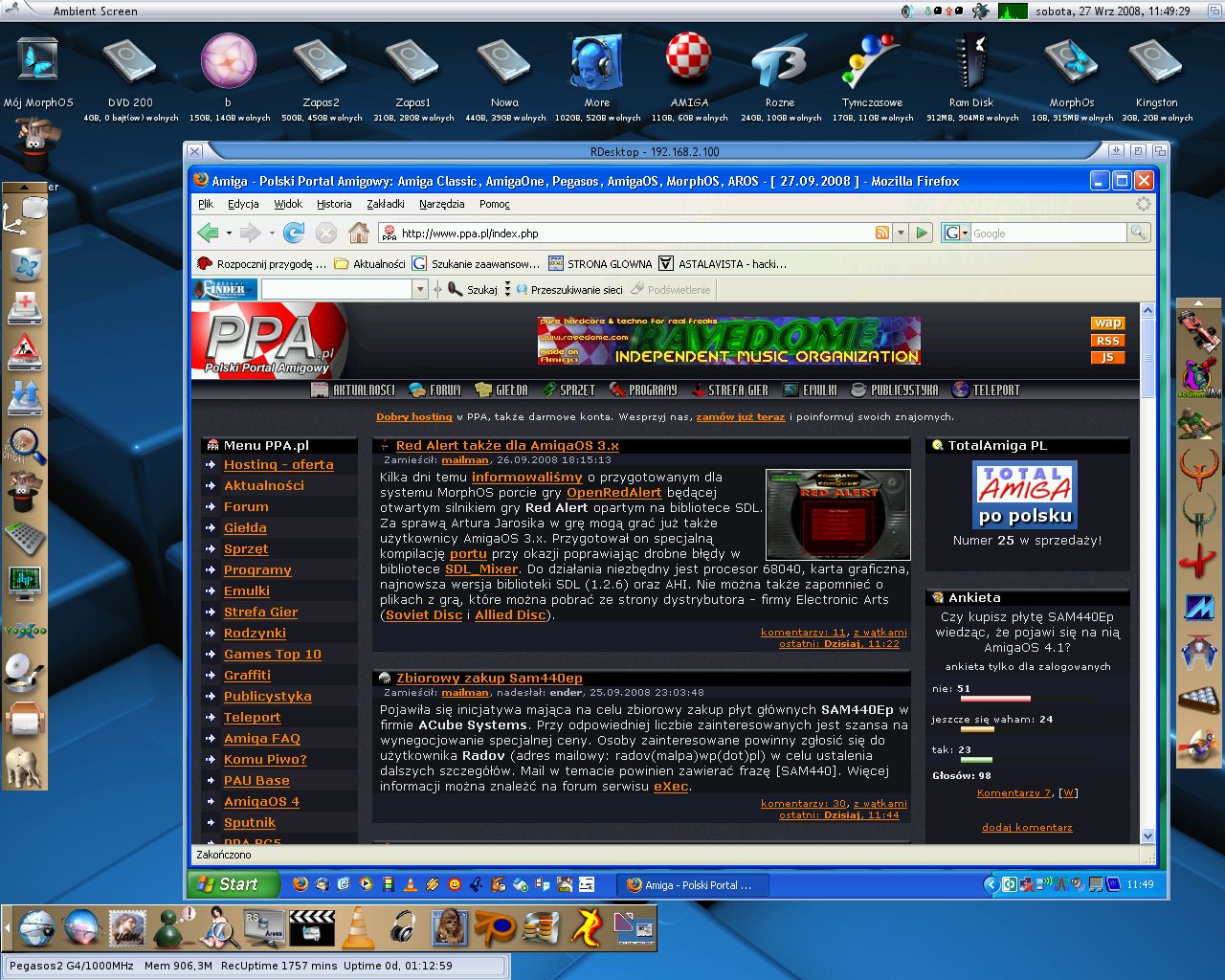
Task: Open the STRONA GLOWNA bookmark
Action: coord(600,263)
